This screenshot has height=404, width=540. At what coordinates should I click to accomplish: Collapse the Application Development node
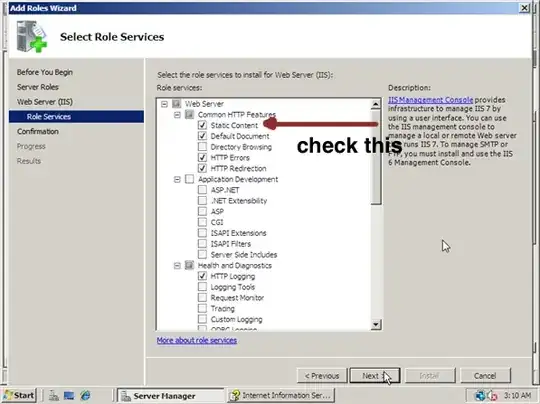[177, 179]
